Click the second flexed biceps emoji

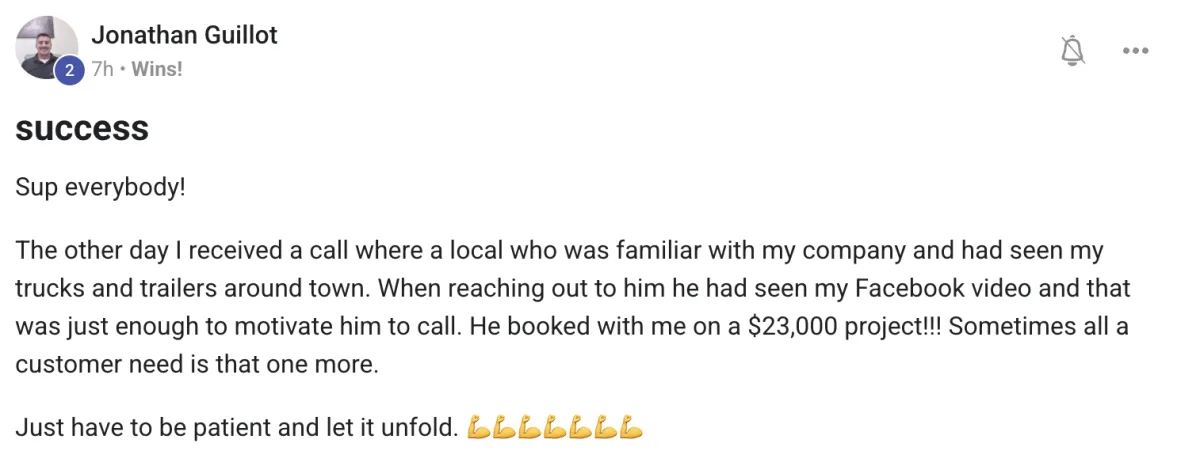pyautogui.click(x=505, y=429)
